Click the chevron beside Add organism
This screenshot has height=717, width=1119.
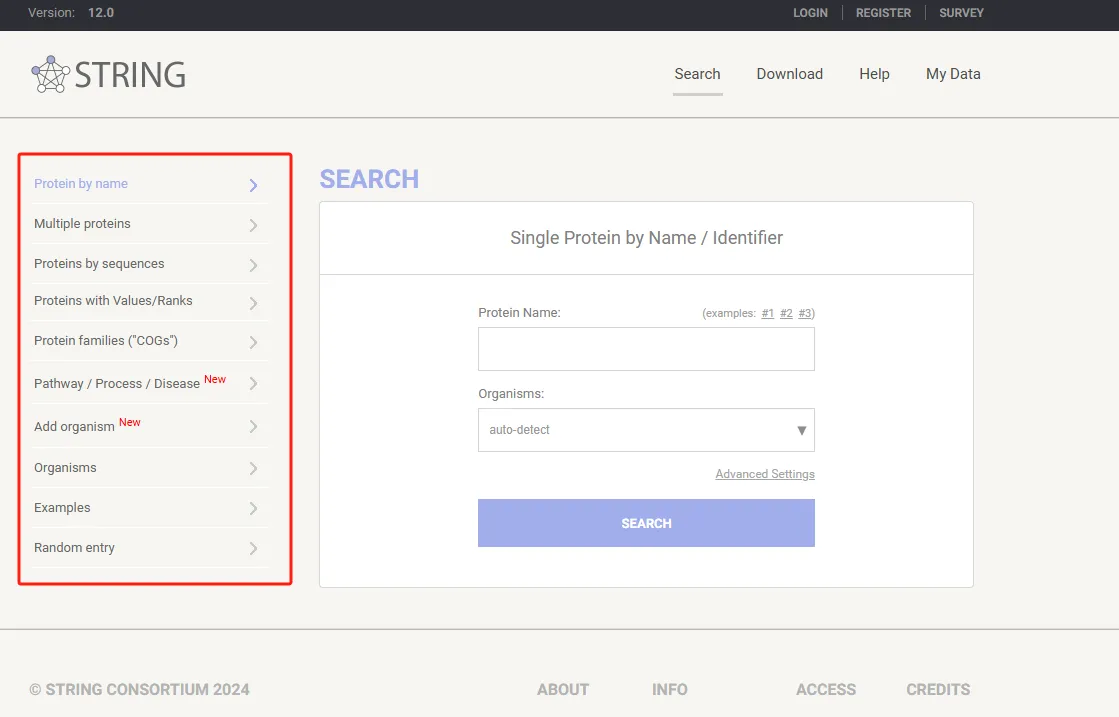point(253,427)
